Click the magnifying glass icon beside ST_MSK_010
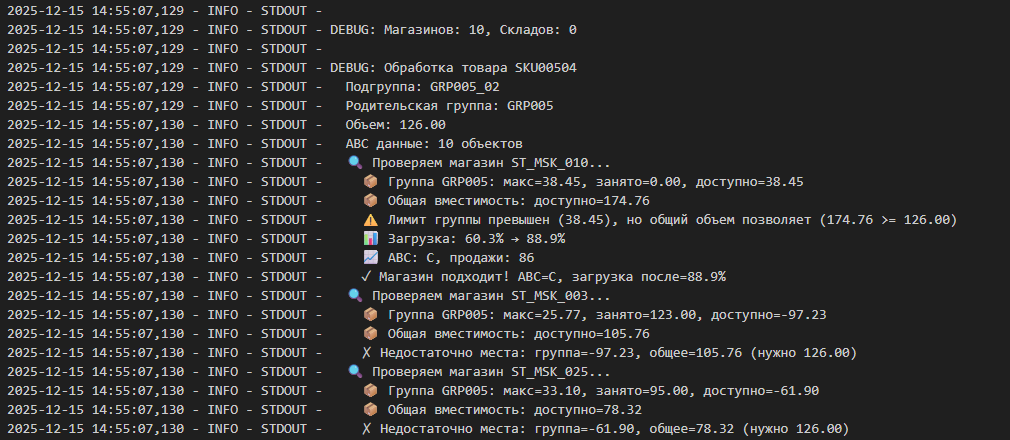This screenshot has height=440, width=1010. tap(355, 162)
